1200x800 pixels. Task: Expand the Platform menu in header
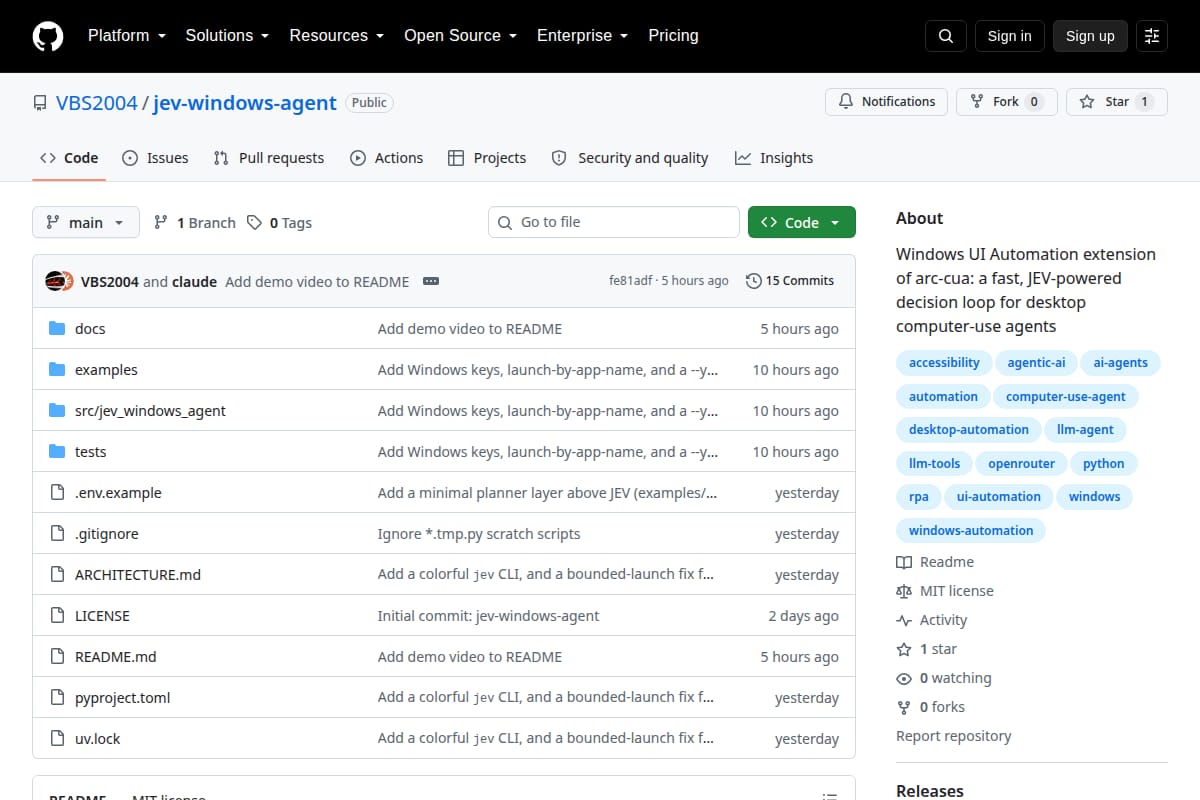[x=127, y=36]
